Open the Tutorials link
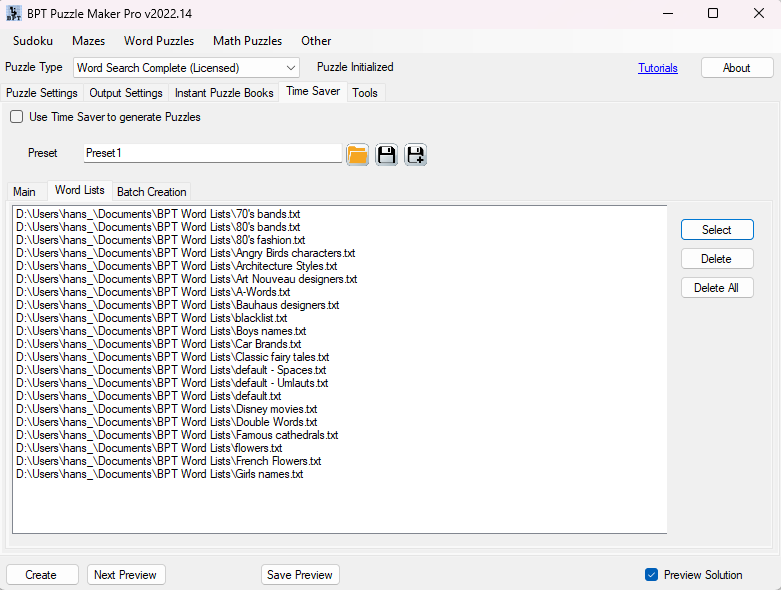Image resolution: width=781 pixels, height=590 pixels. coord(657,68)
